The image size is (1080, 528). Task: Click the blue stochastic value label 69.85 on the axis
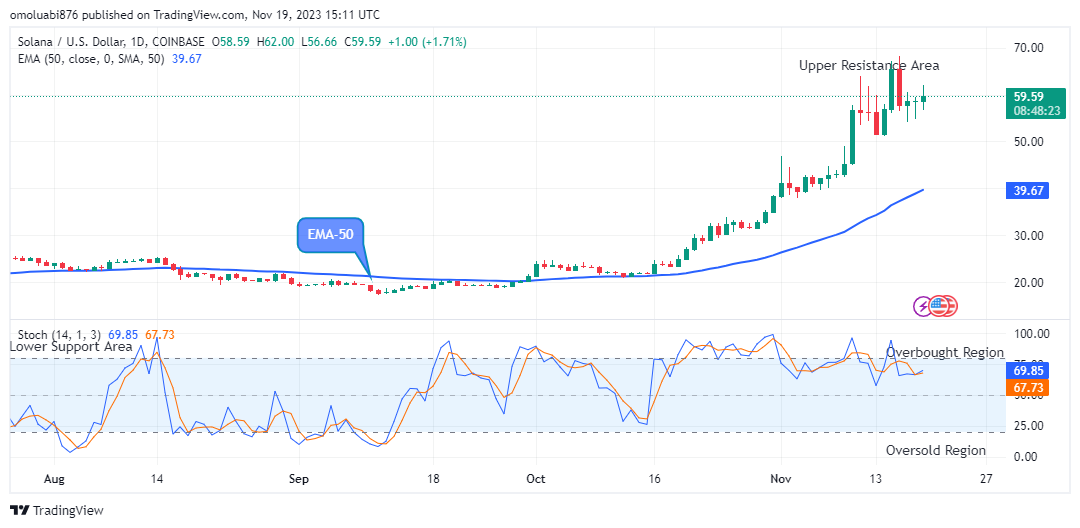[1027, 370]
